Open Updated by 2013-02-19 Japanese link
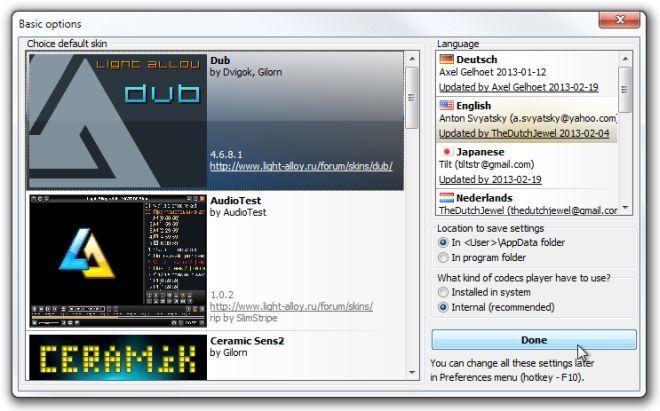This screenshot has width=660, height=411. 490,179
